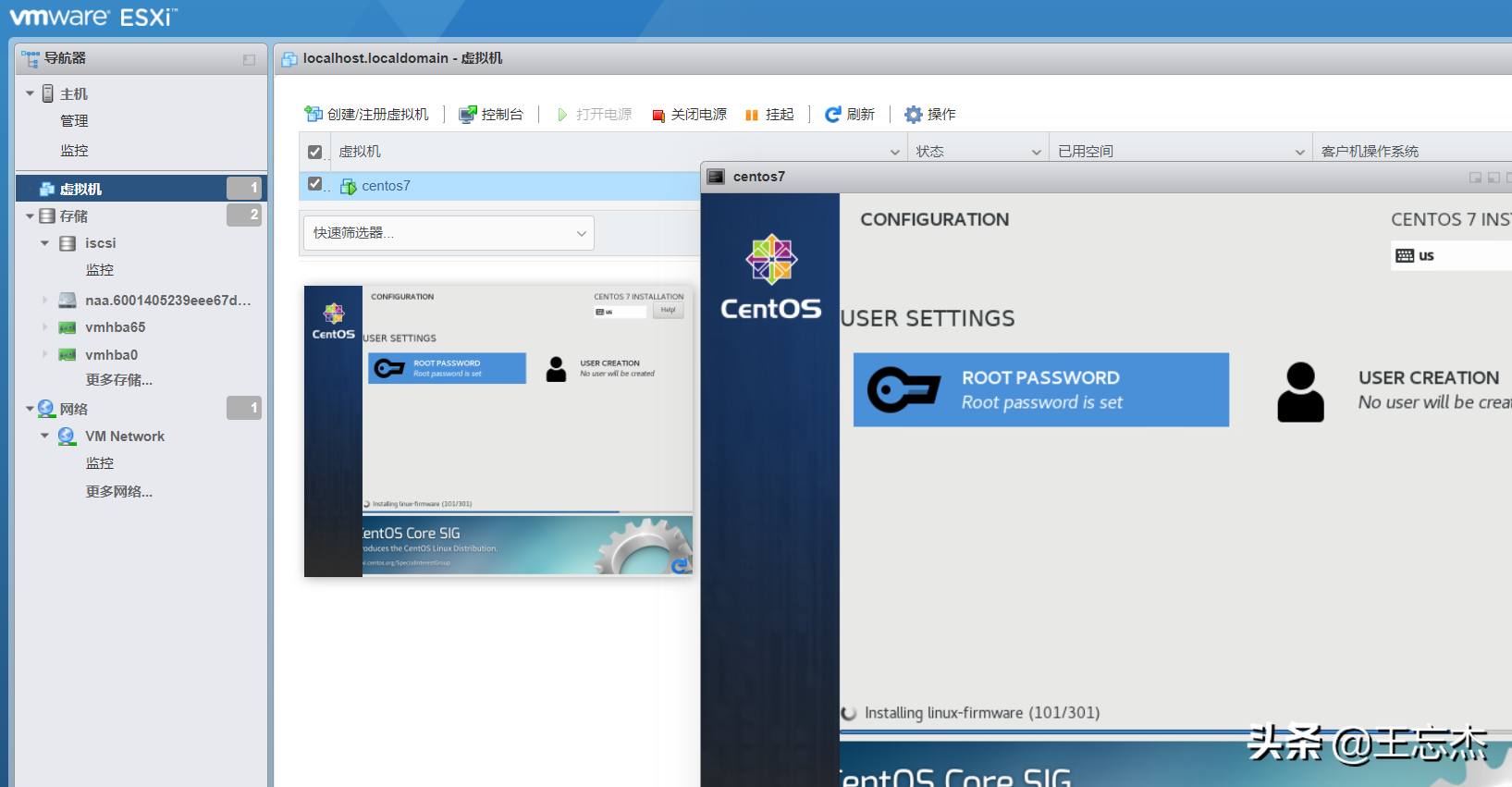Click ROOT PASSWORD in console window

[1040, 389]
